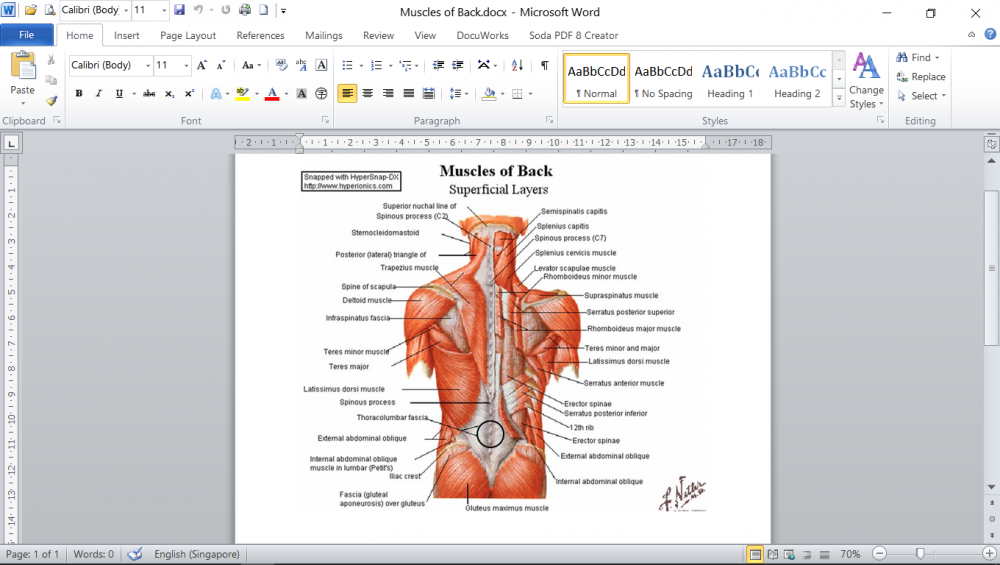Save the document with the floppy icon

click(x=179, y=10)
